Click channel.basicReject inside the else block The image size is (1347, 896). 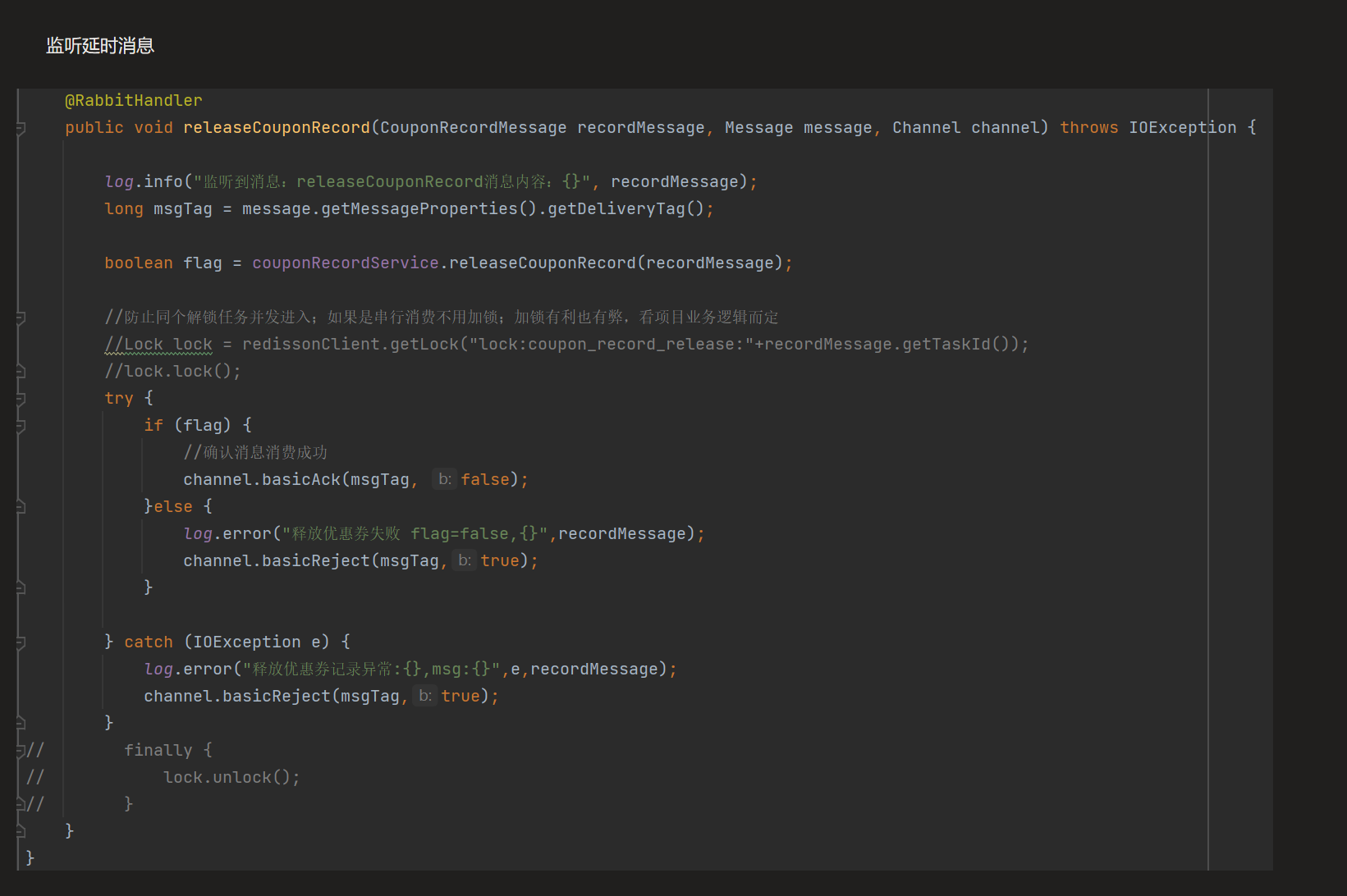(277, 561)
